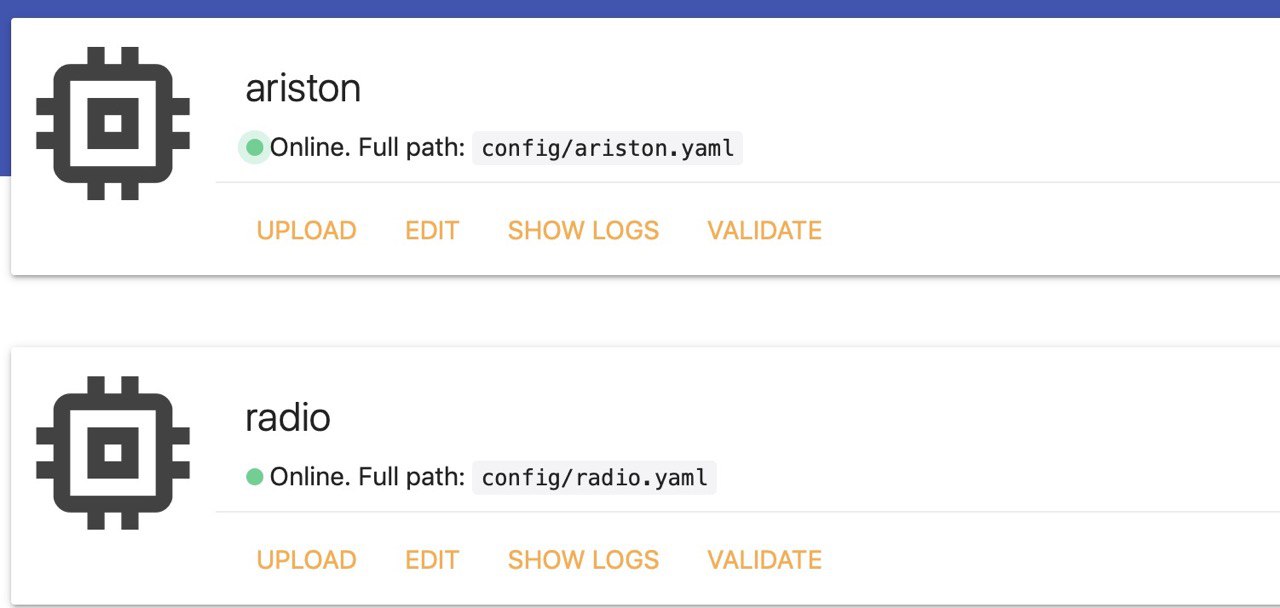Edit the ariston configuration
Screen dimensions: 1280x608
pos(432,230)
